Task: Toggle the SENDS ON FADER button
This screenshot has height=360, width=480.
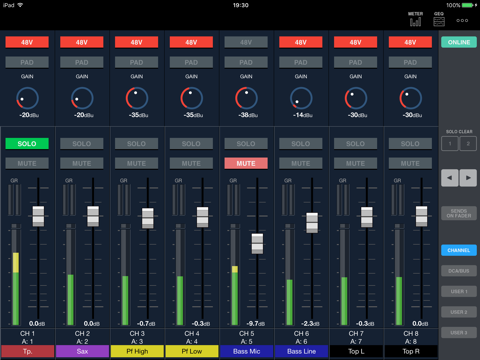Action: coord(459,213)
